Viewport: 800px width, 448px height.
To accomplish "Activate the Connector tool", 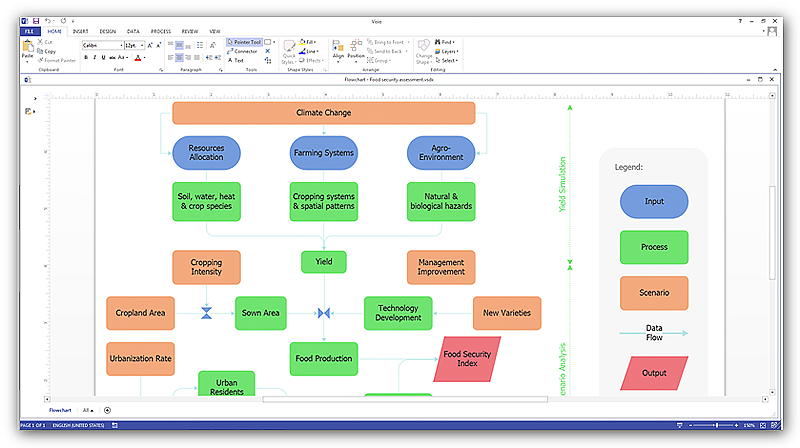I will (x=240, y=51).
